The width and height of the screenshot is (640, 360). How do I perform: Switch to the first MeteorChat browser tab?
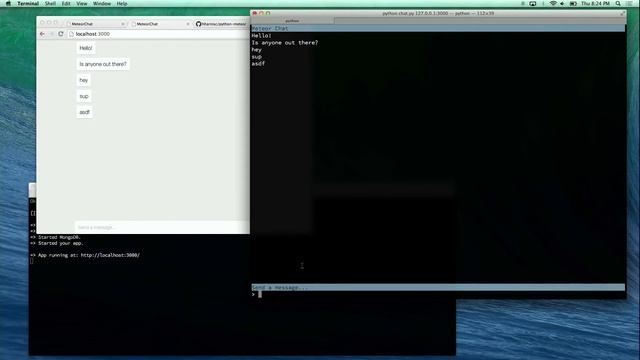click(95, 24)
